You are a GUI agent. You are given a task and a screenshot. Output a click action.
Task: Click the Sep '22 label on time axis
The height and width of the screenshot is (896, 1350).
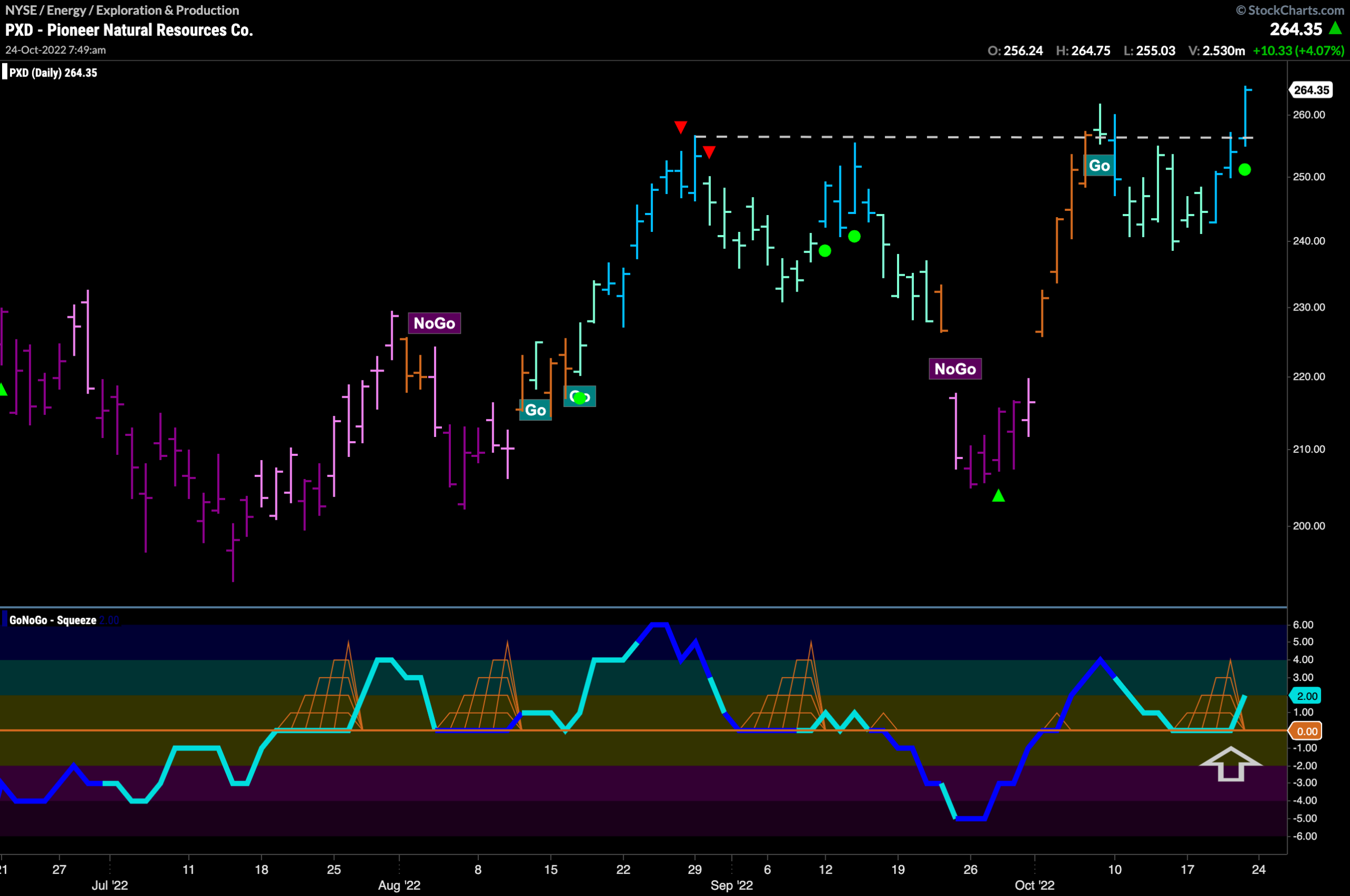click(731, 885)
